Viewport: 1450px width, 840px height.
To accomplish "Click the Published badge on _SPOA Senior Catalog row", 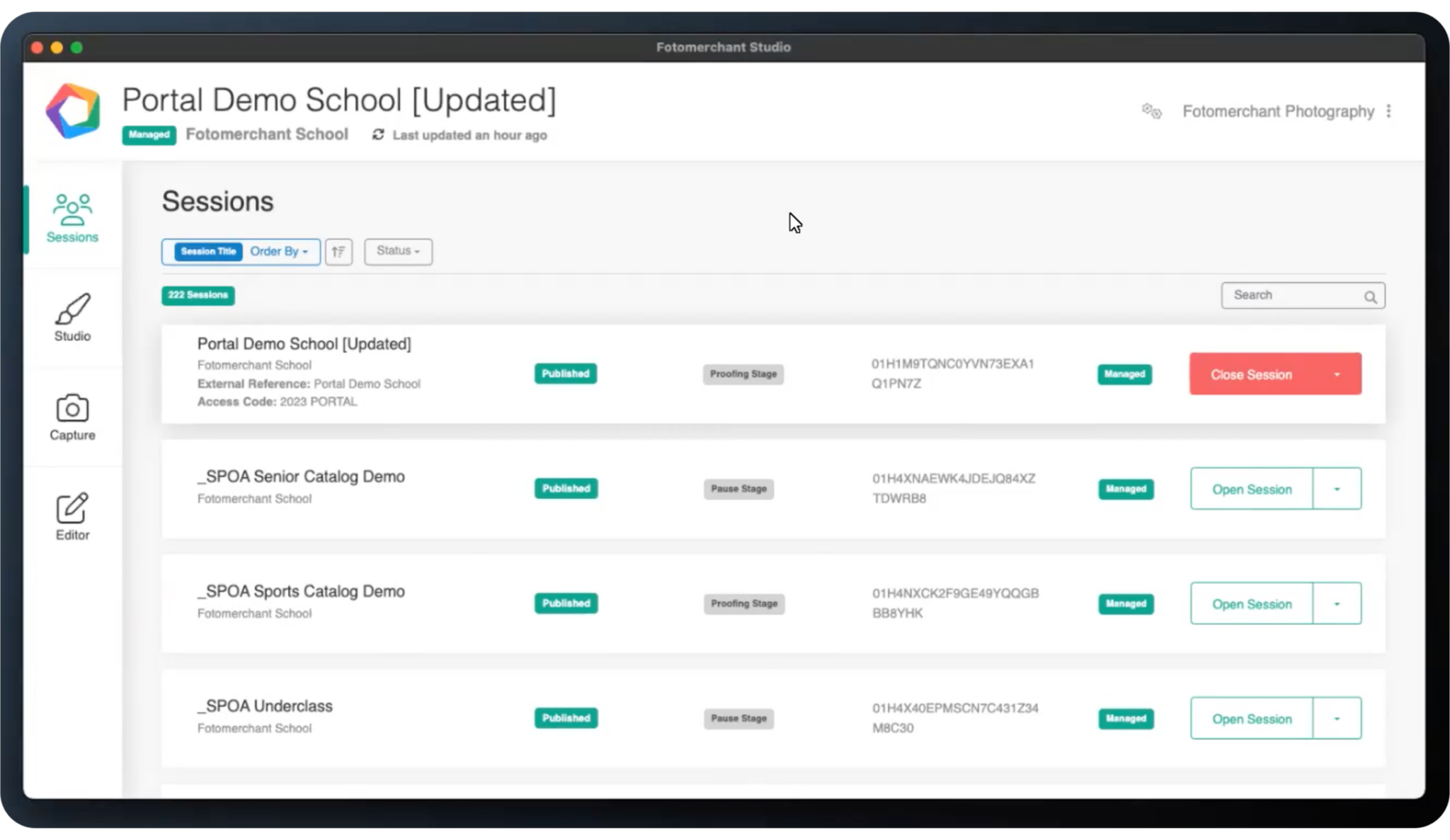I will pos(566,488).
